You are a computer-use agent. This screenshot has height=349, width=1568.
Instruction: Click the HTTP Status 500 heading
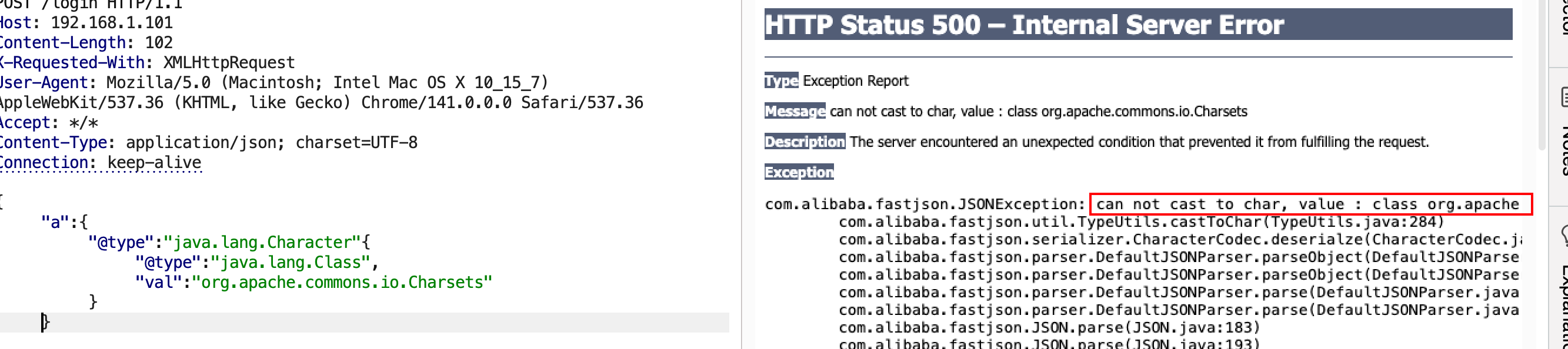pyautogui.click(x=1024, y=25)
